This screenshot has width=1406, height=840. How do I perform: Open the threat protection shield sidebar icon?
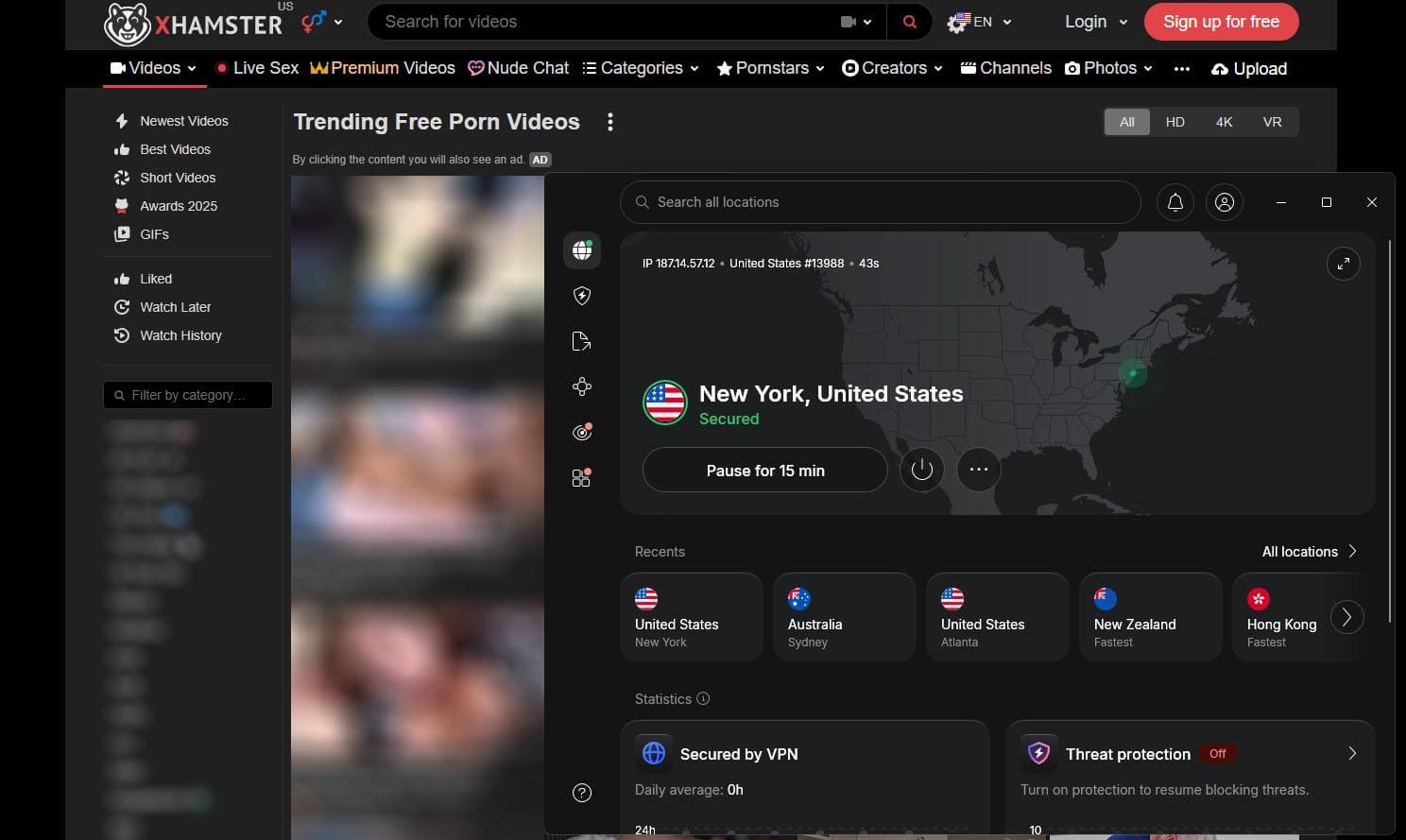tap(582, 296)
